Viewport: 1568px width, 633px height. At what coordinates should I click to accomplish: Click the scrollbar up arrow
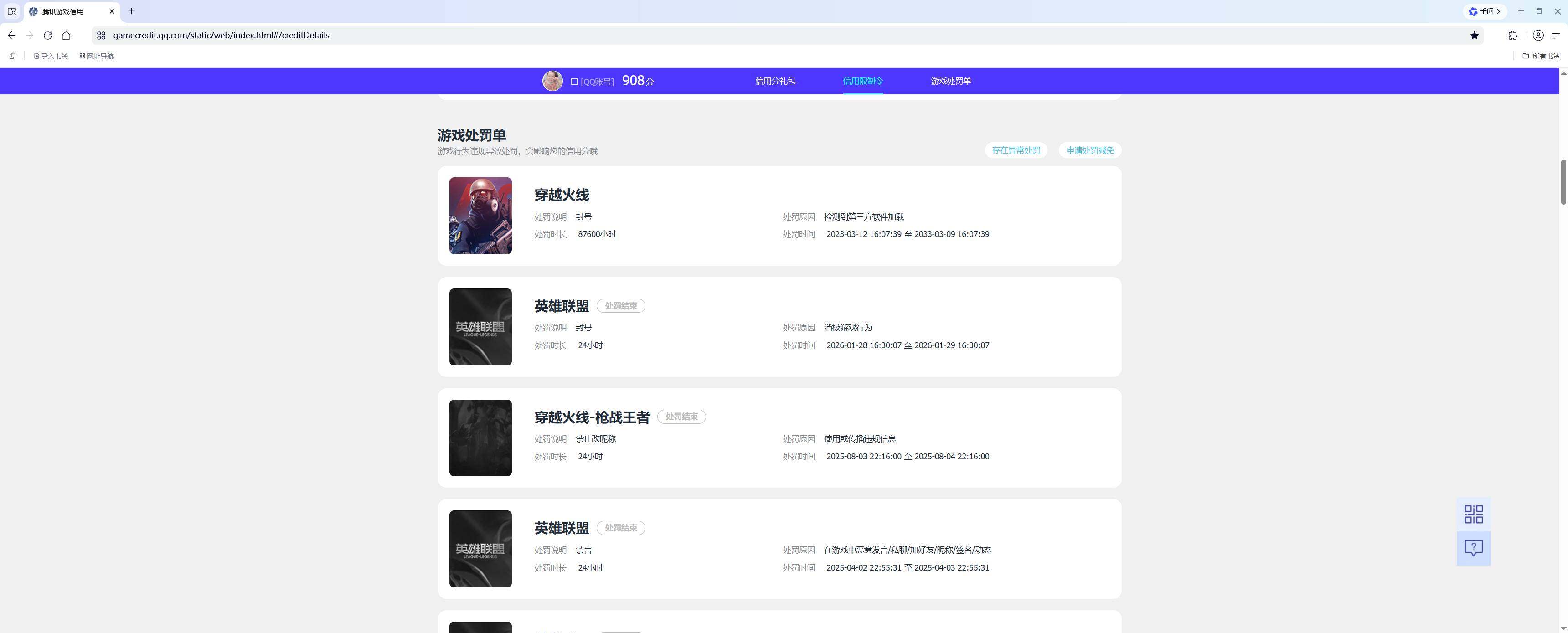(x=1563, y=73)
